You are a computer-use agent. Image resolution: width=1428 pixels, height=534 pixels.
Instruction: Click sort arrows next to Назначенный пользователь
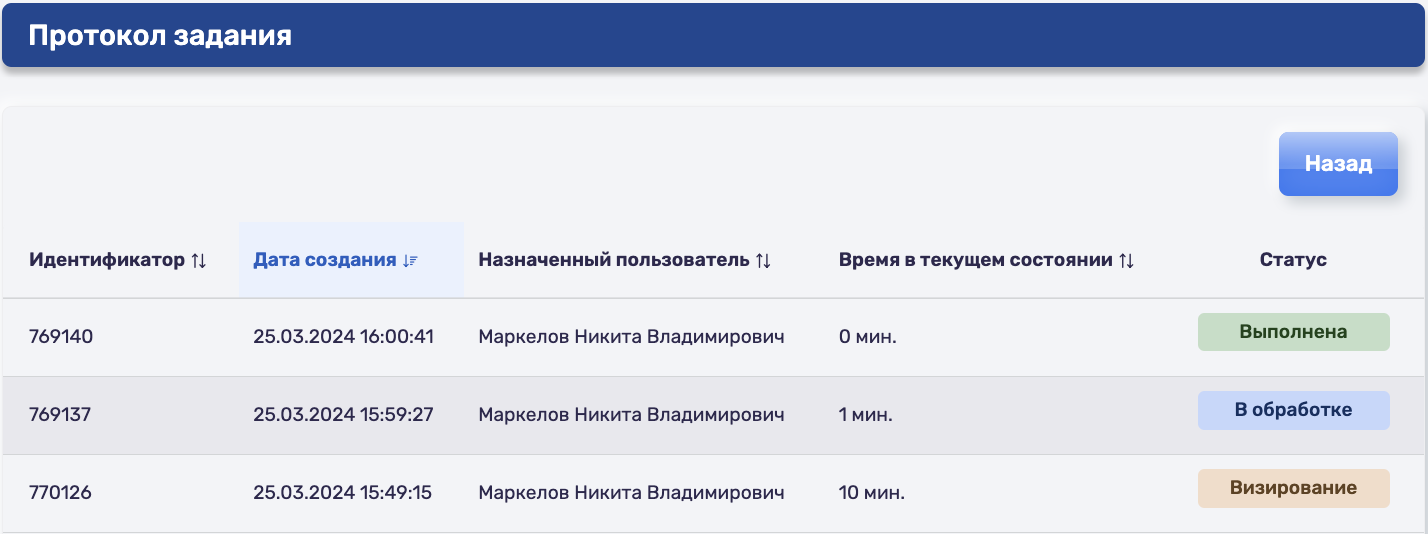[x=763, y=260]
